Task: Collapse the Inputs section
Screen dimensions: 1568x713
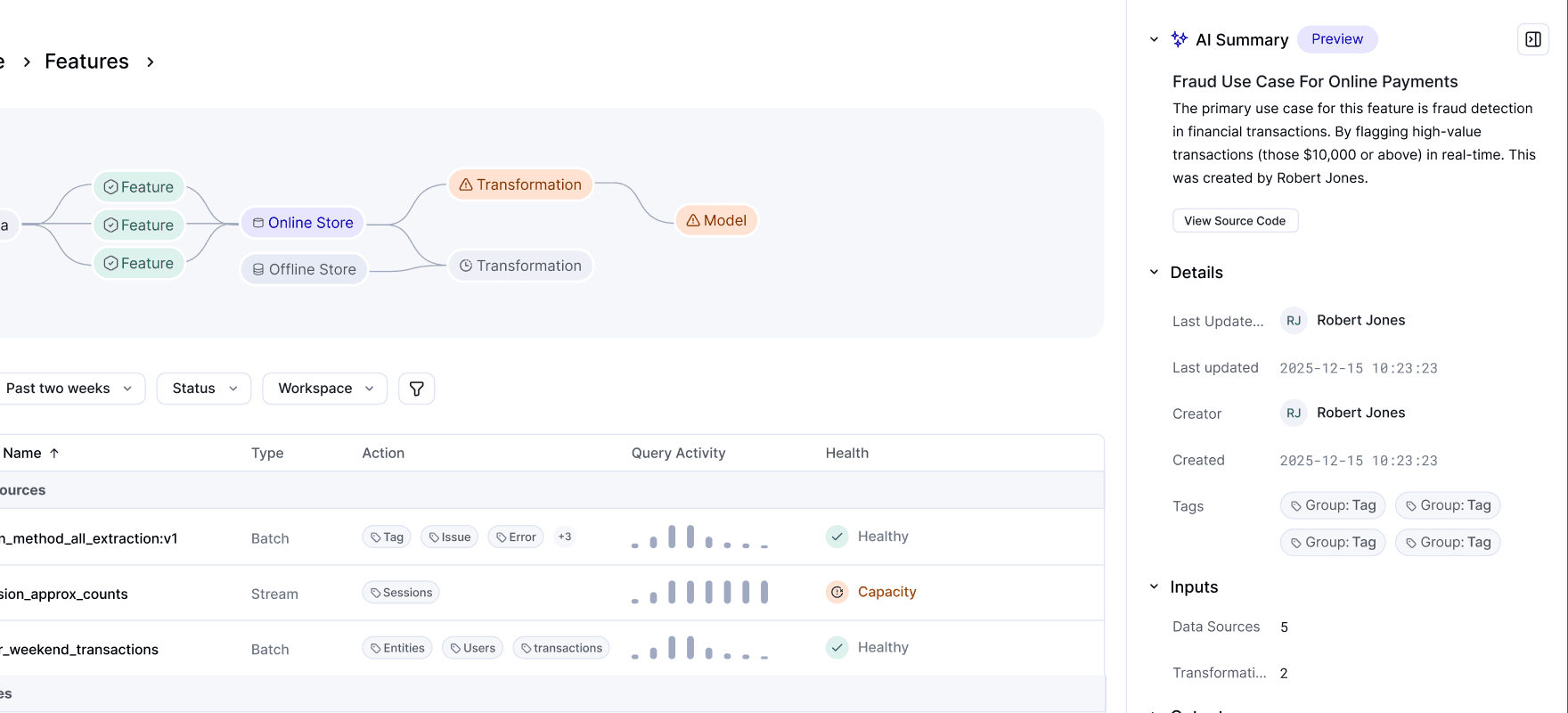Action: [1154, 586]
